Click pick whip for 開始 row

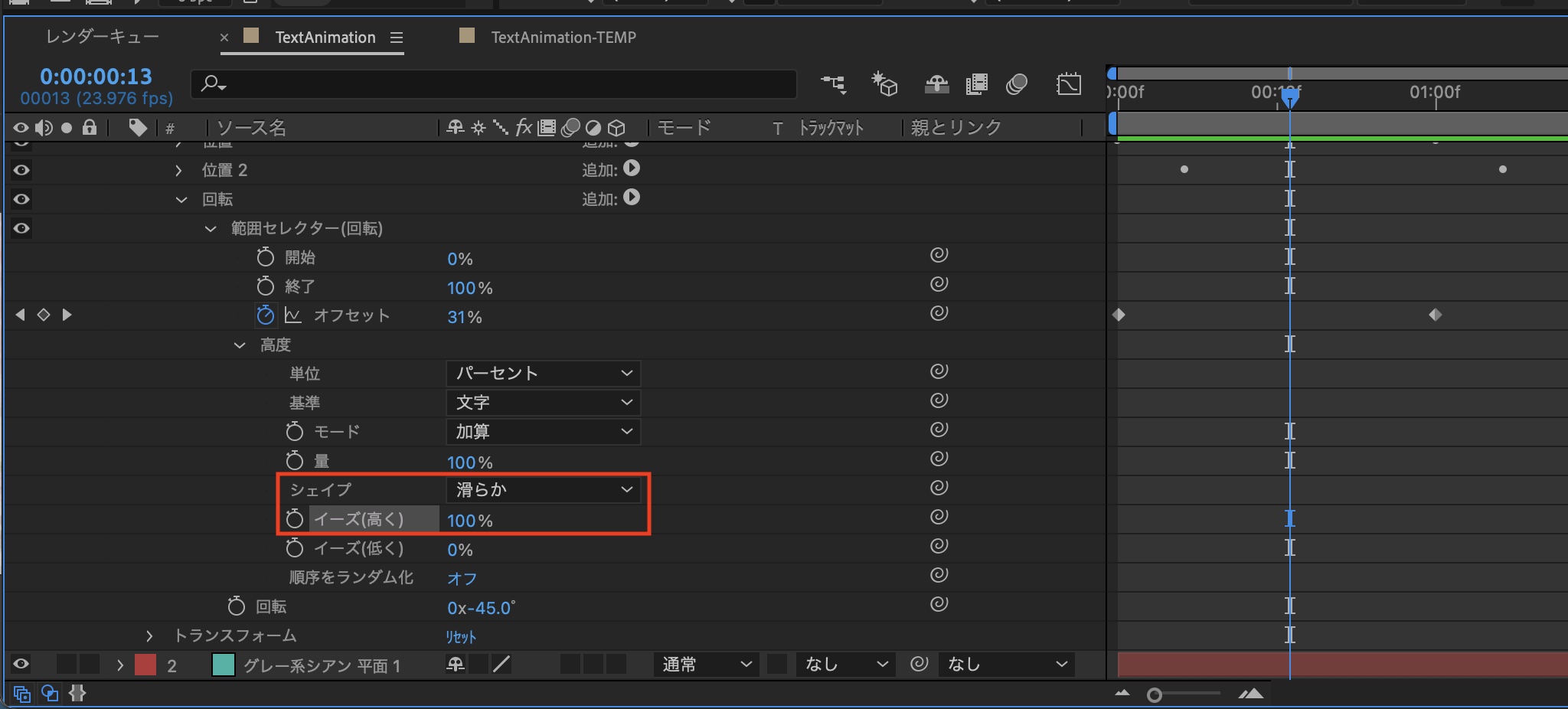[939, 255]
